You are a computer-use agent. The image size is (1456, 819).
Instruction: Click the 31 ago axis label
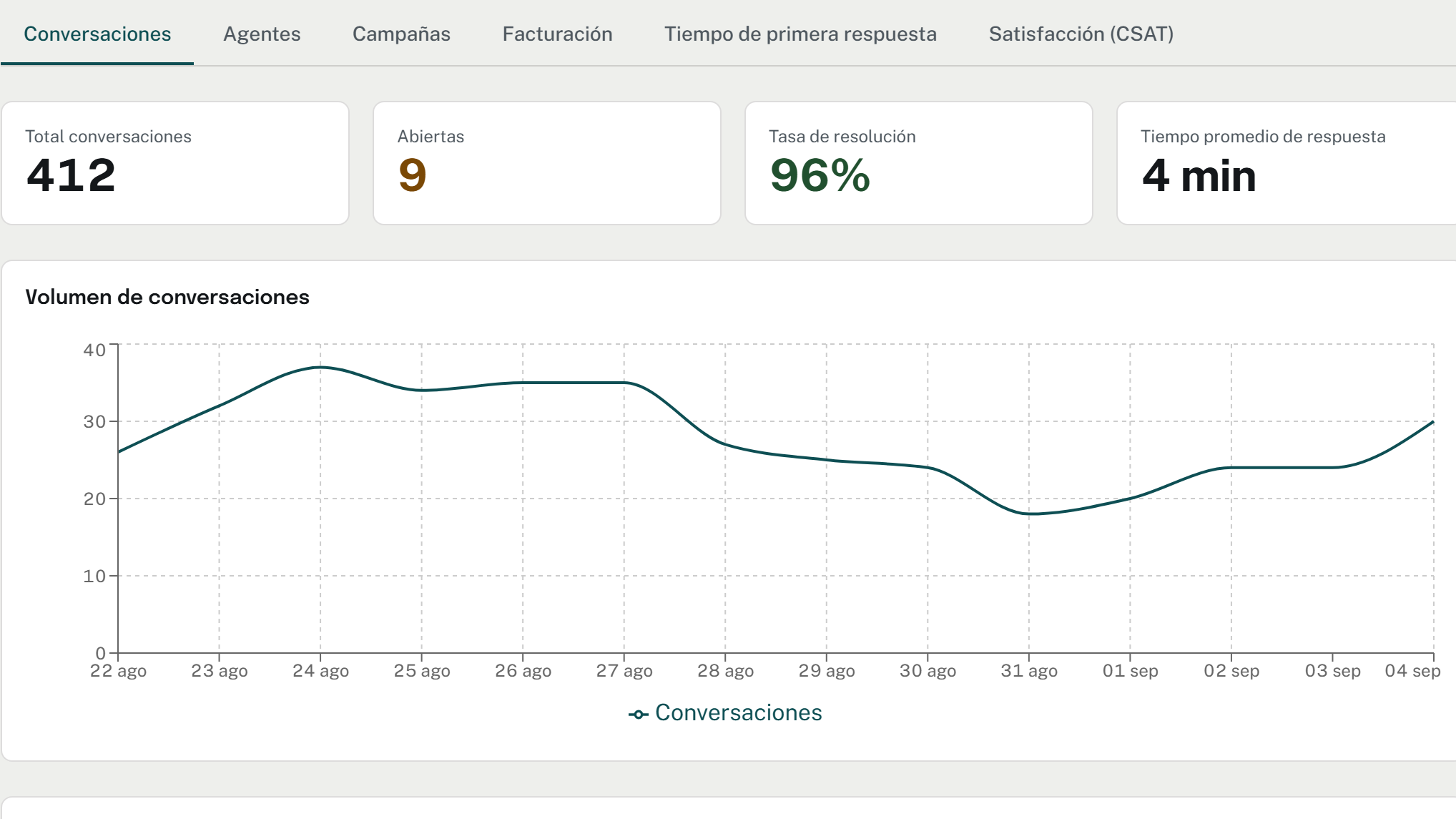point(1029,671)
